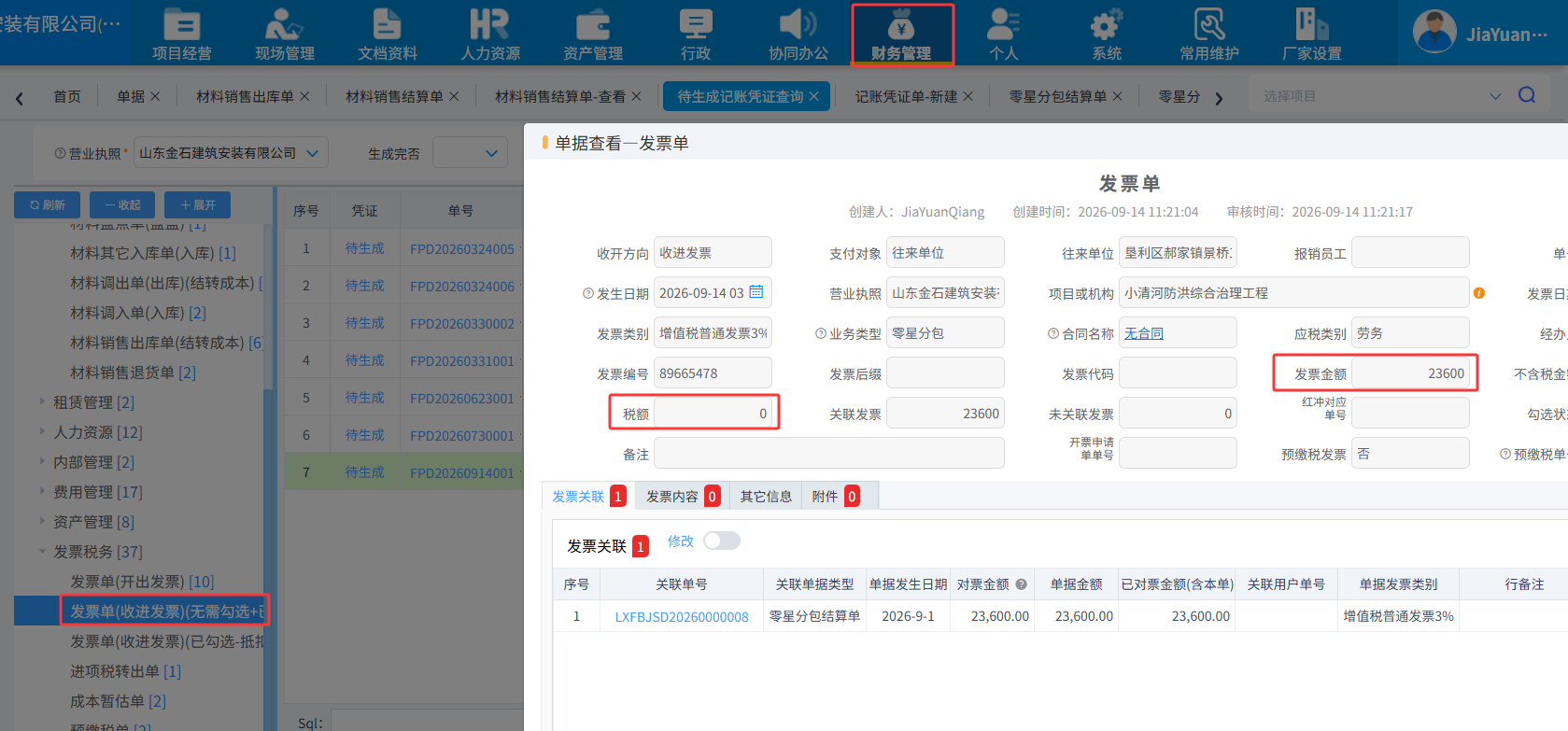The height and width of the screenshot is (731, 1568).
Task: Click help icon next to 对票金额
Action: pos(1021,584)
